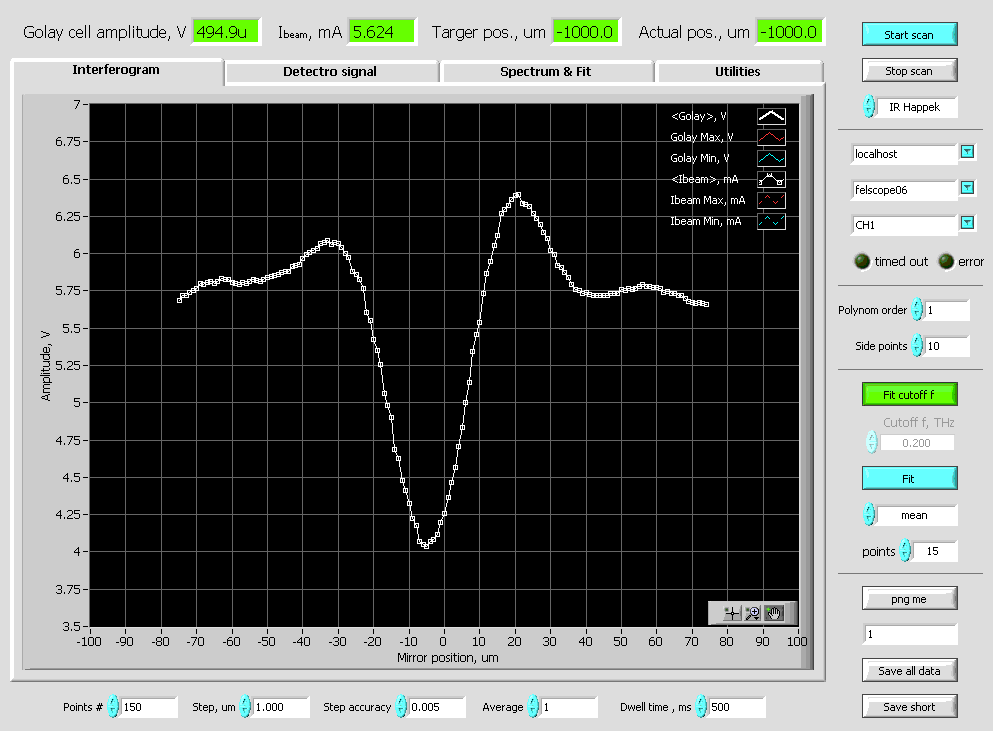Screen dimensions: 993x731
Task: Click the Polynom order value field
Action: (x=947, y=310)
